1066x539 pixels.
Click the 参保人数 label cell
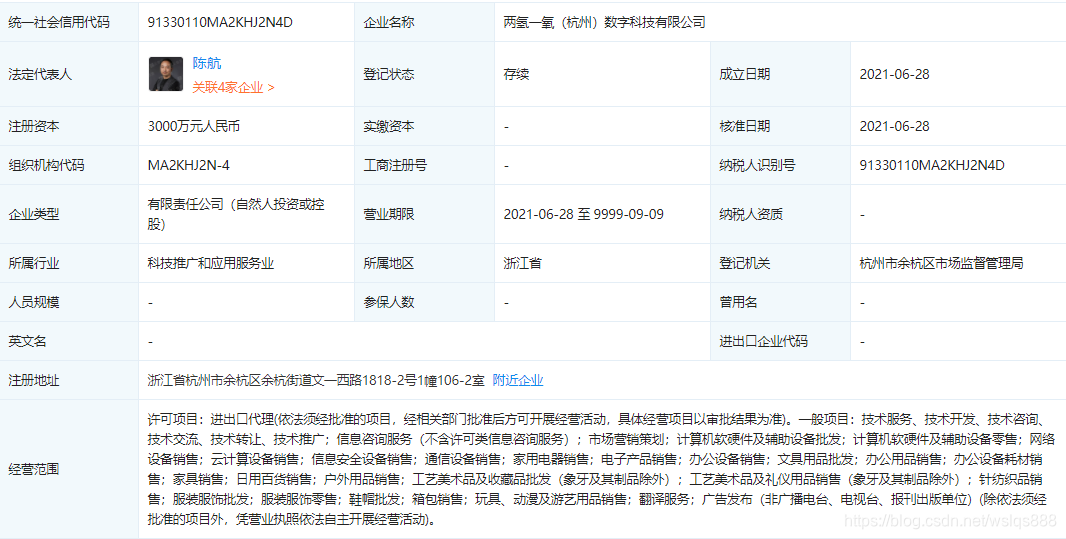tap(424, 302)
